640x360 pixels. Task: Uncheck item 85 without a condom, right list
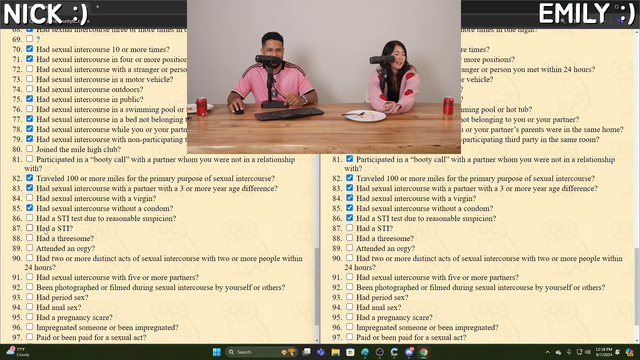point(349,208)
